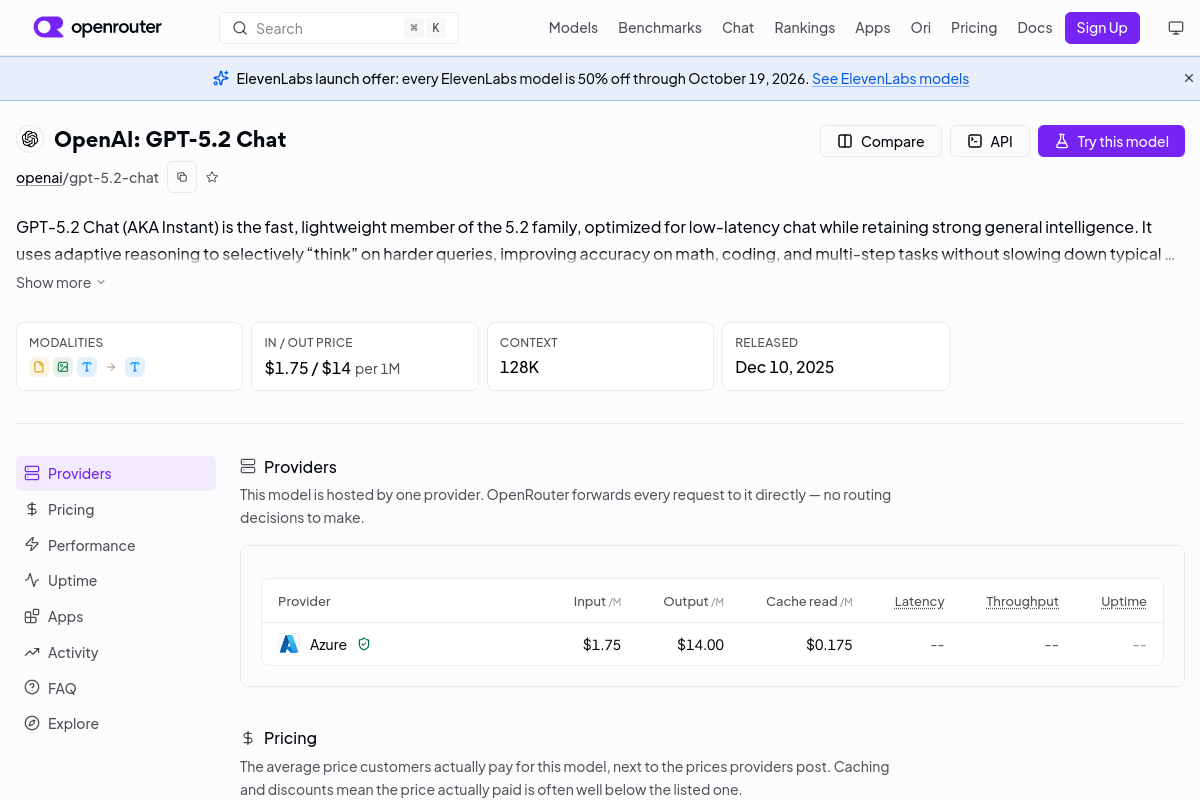
Task: Sort by the Latency column header
Action: 919,601
